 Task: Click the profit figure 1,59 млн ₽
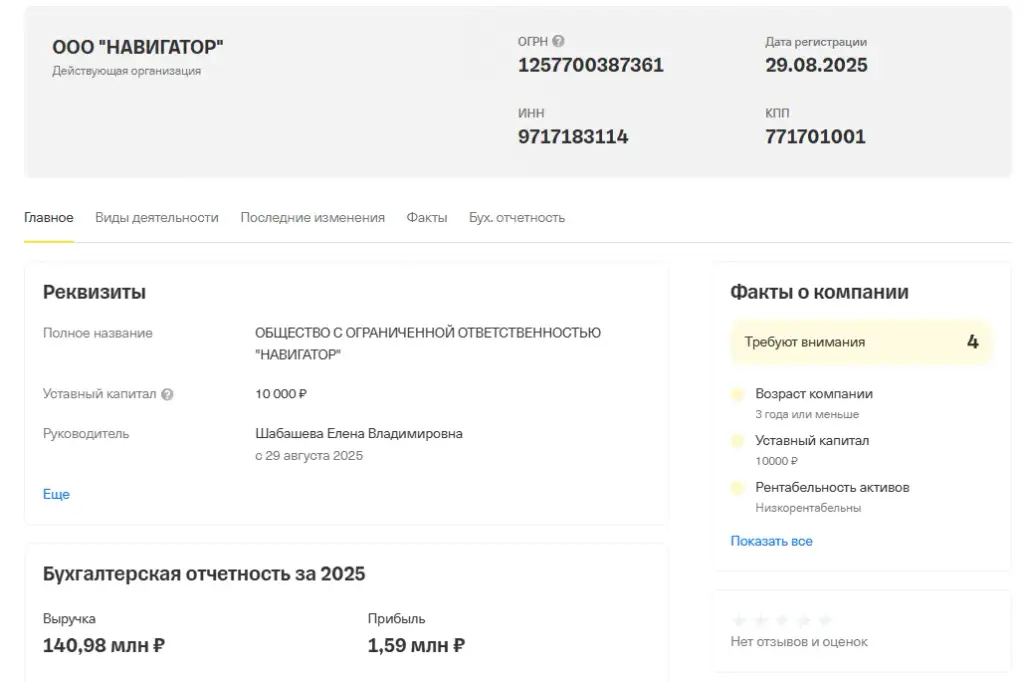click(x=416, y=645)
